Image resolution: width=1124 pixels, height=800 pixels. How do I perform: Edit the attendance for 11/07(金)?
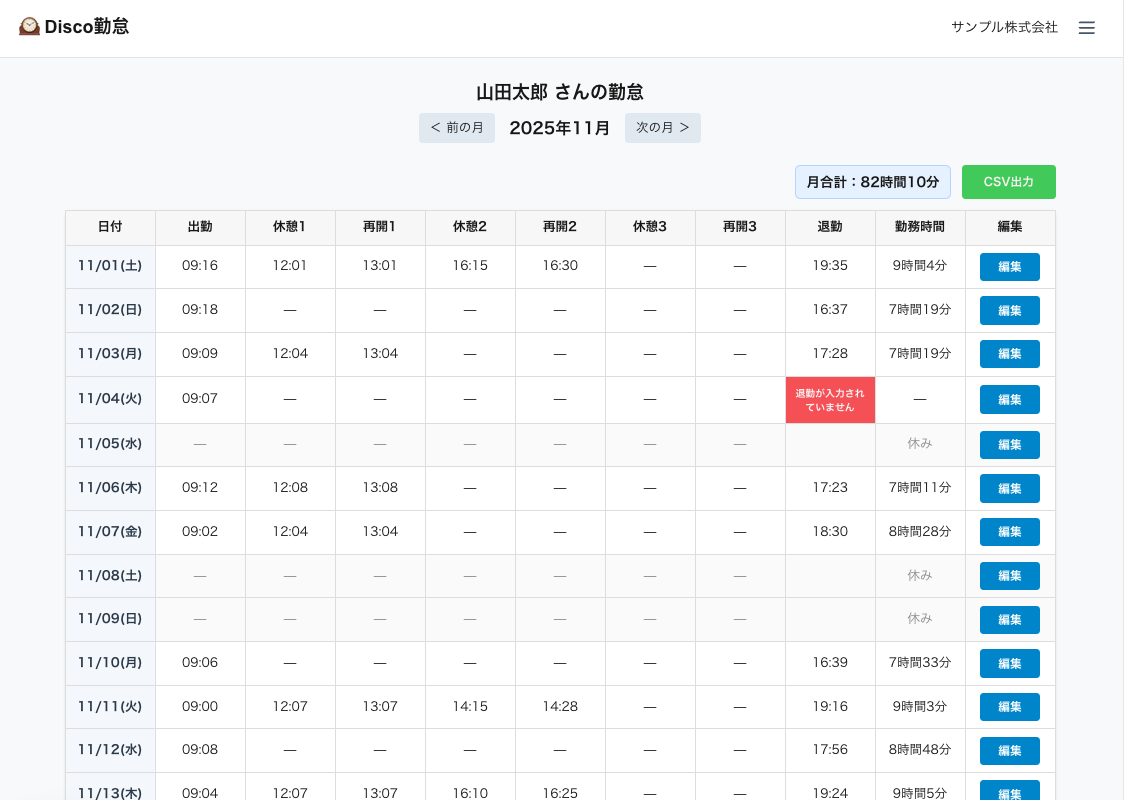coord(1009,531)
